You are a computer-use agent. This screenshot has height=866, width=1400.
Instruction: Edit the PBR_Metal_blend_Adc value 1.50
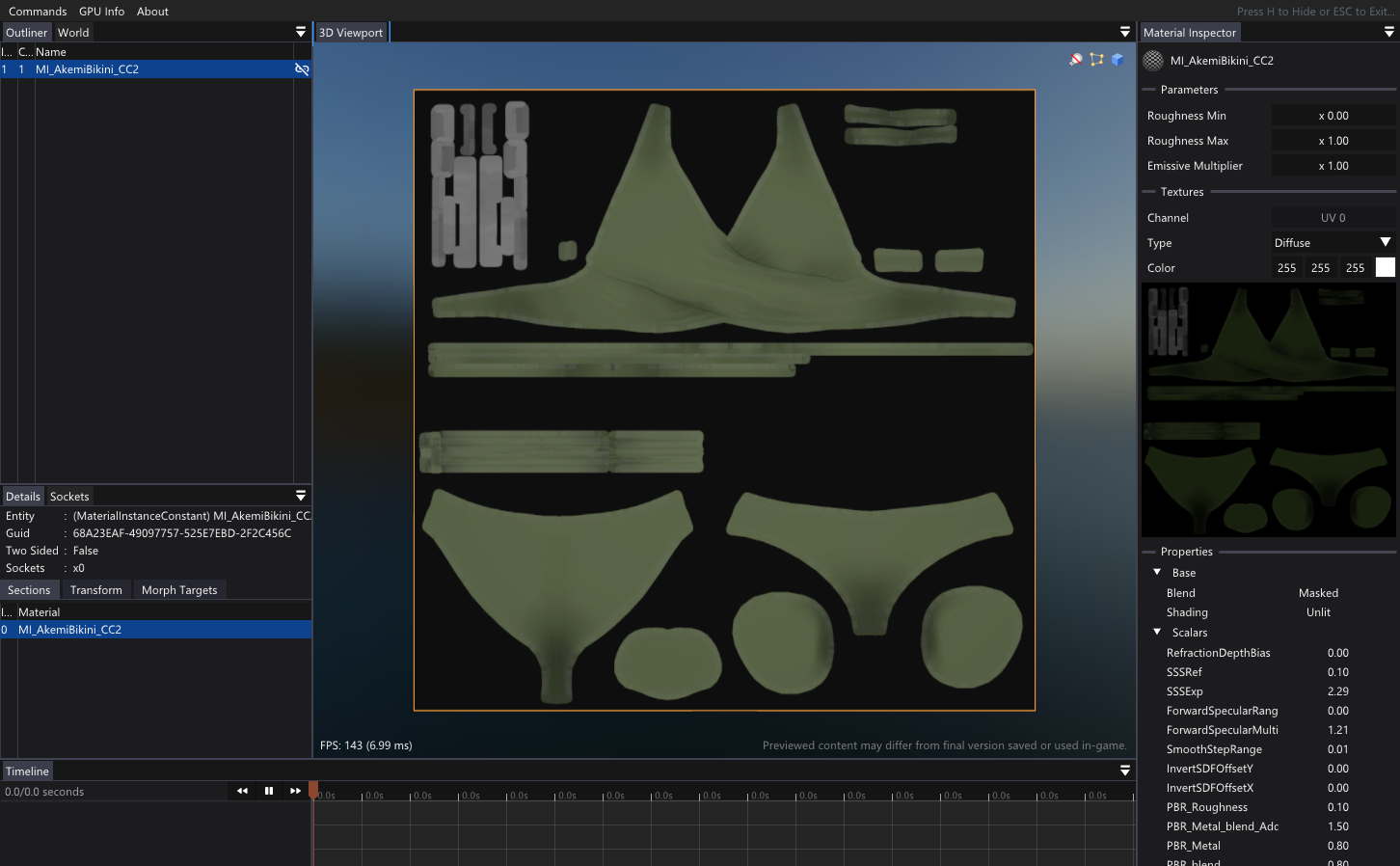1337,826
